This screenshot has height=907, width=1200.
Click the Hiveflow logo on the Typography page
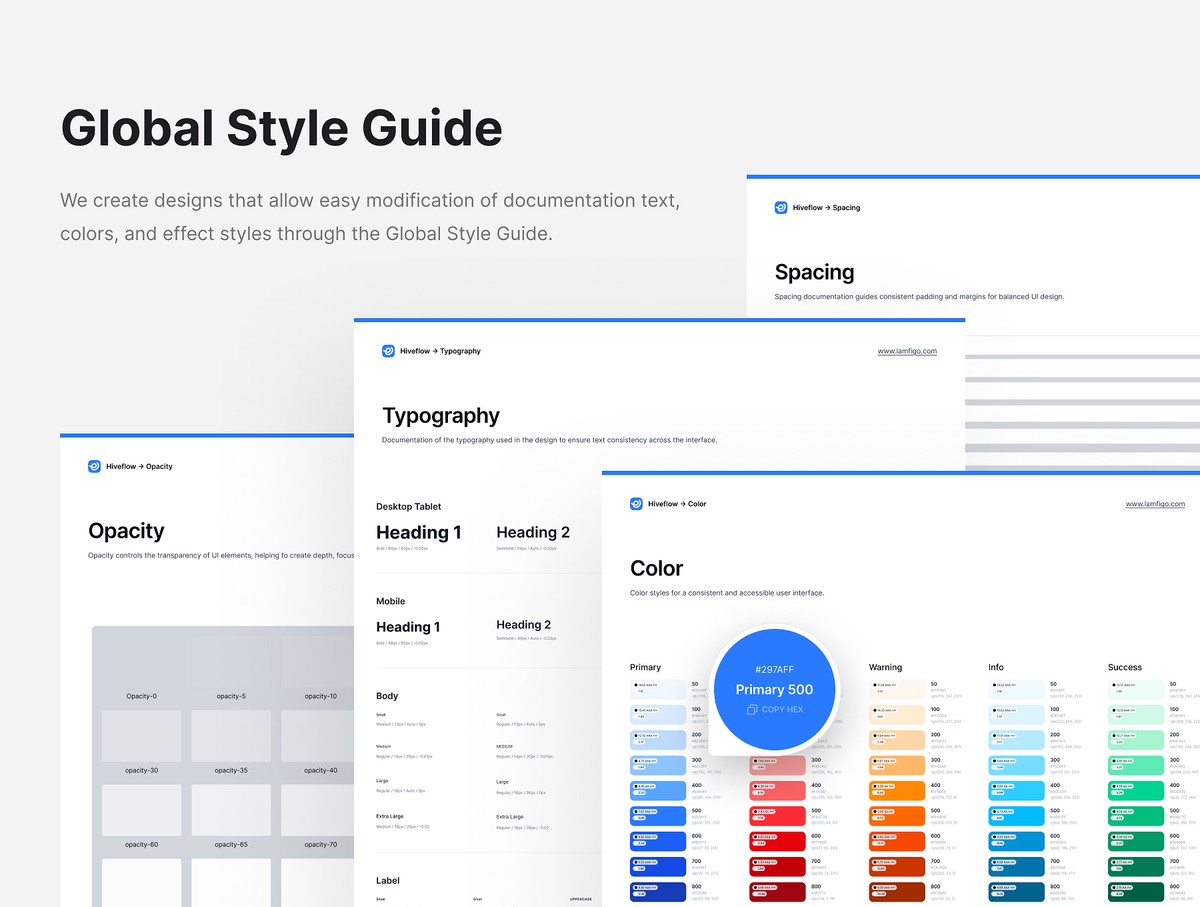point(389,351)
